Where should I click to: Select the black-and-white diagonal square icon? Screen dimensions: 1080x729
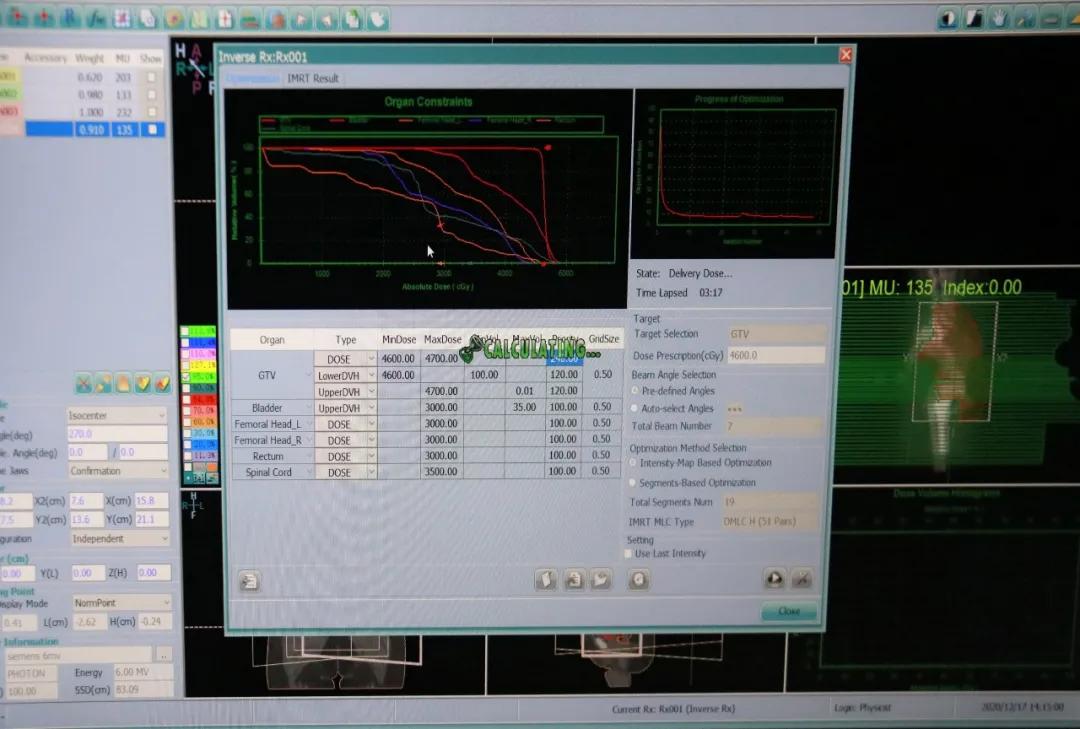coord(974,19)
